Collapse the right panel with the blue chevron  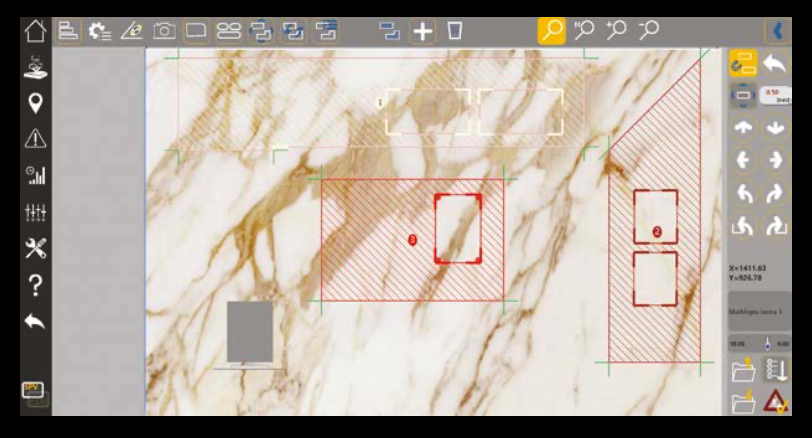(776, 31)
